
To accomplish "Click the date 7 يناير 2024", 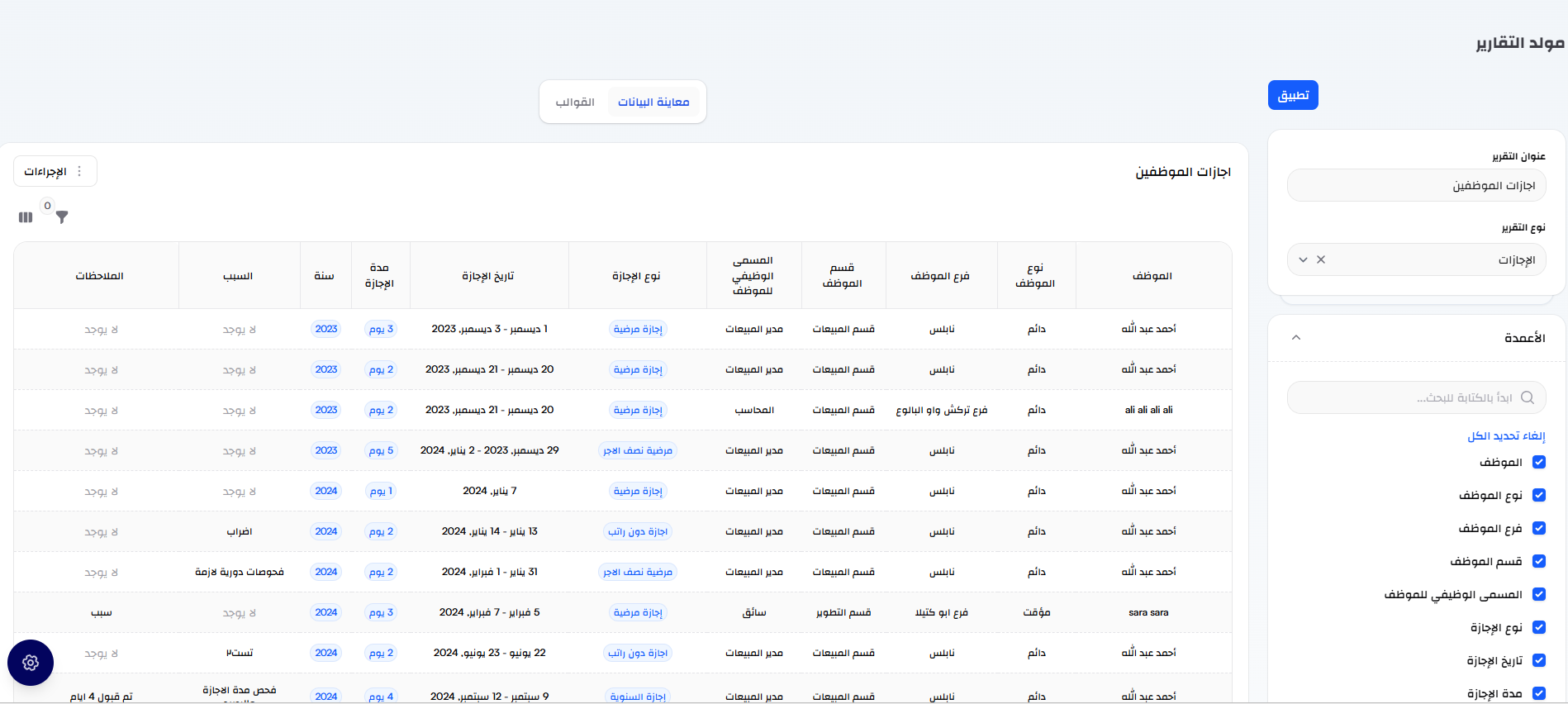I will tap(490, 491).
